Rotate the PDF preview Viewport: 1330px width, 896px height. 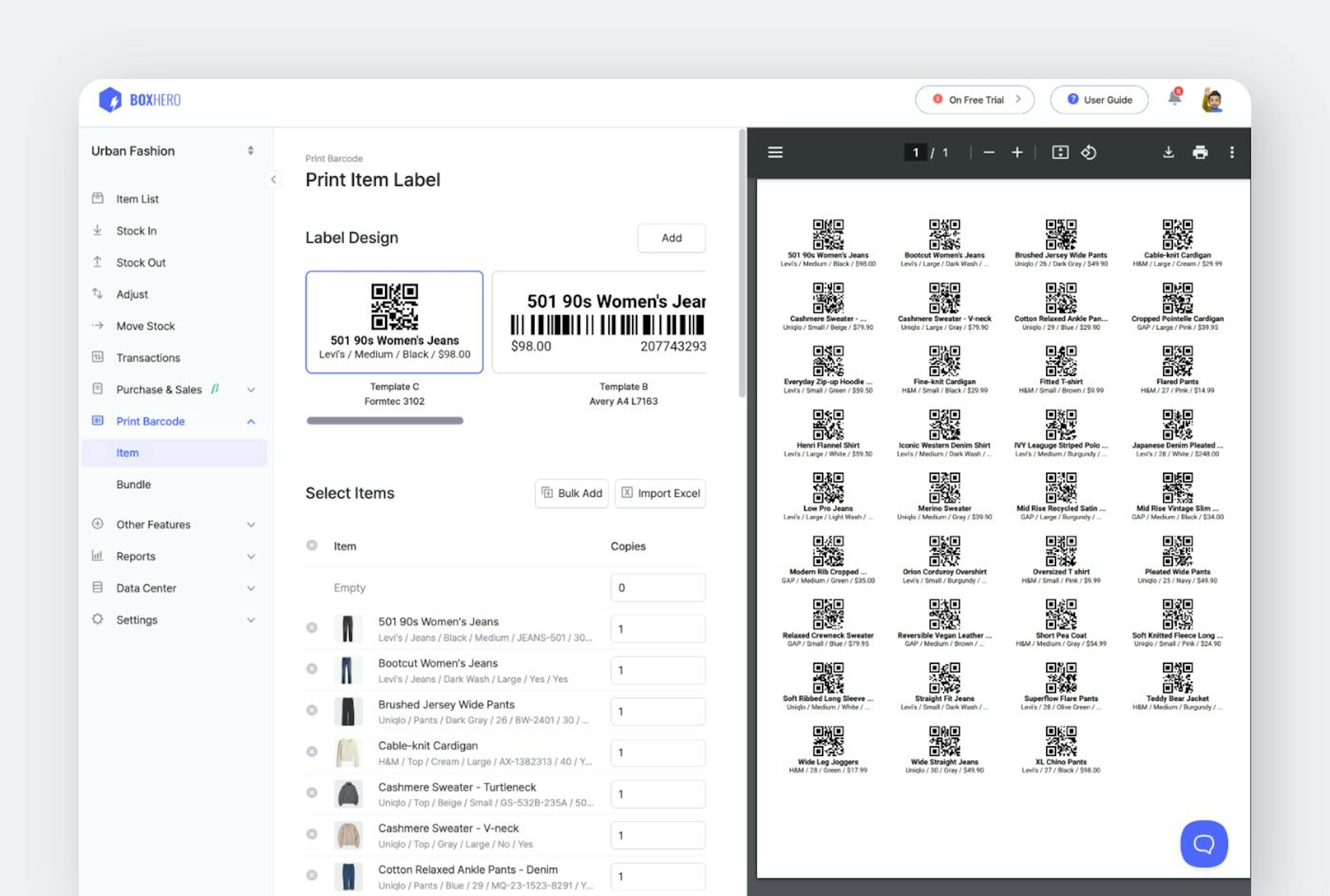coord(1088,153)
